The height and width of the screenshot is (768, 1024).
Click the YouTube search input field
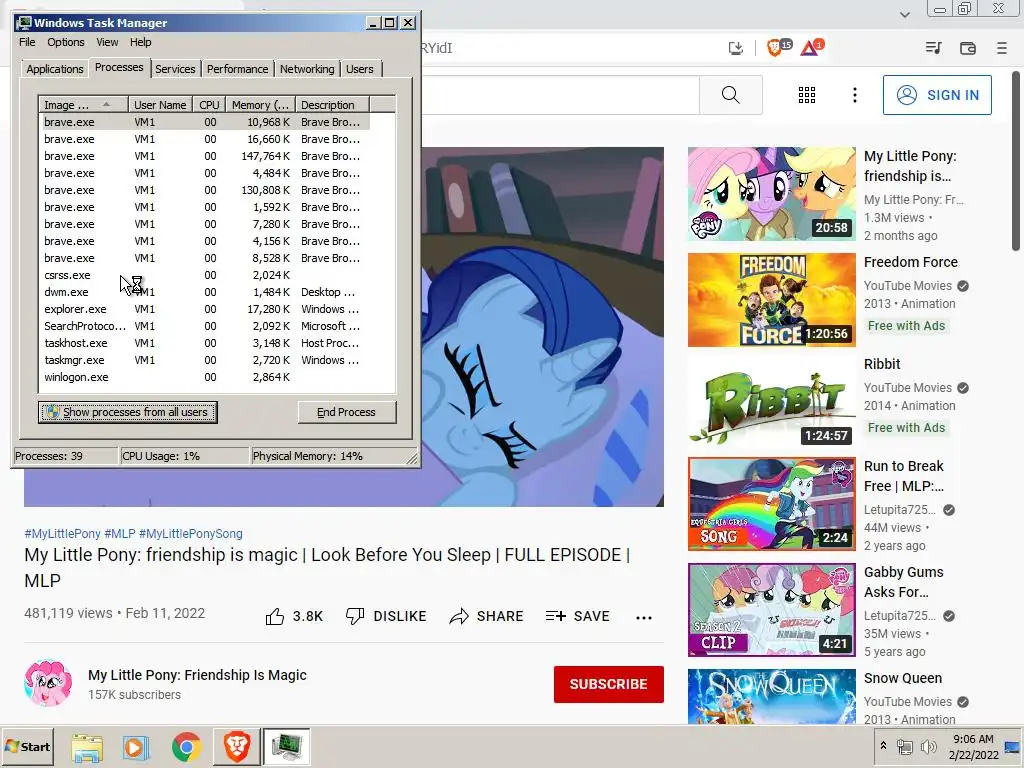pos(560,95)
